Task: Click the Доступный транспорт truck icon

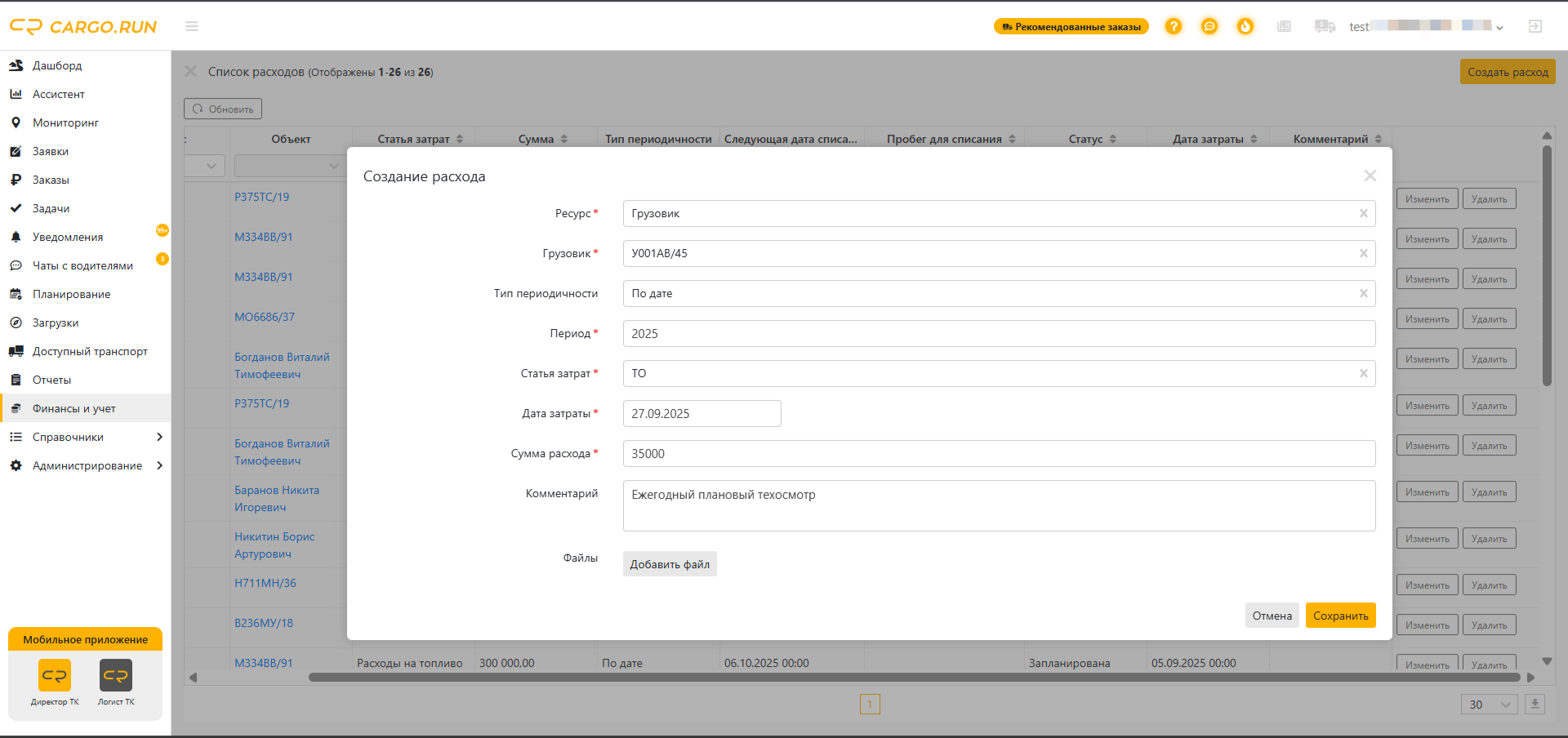Action: [16, 351]
